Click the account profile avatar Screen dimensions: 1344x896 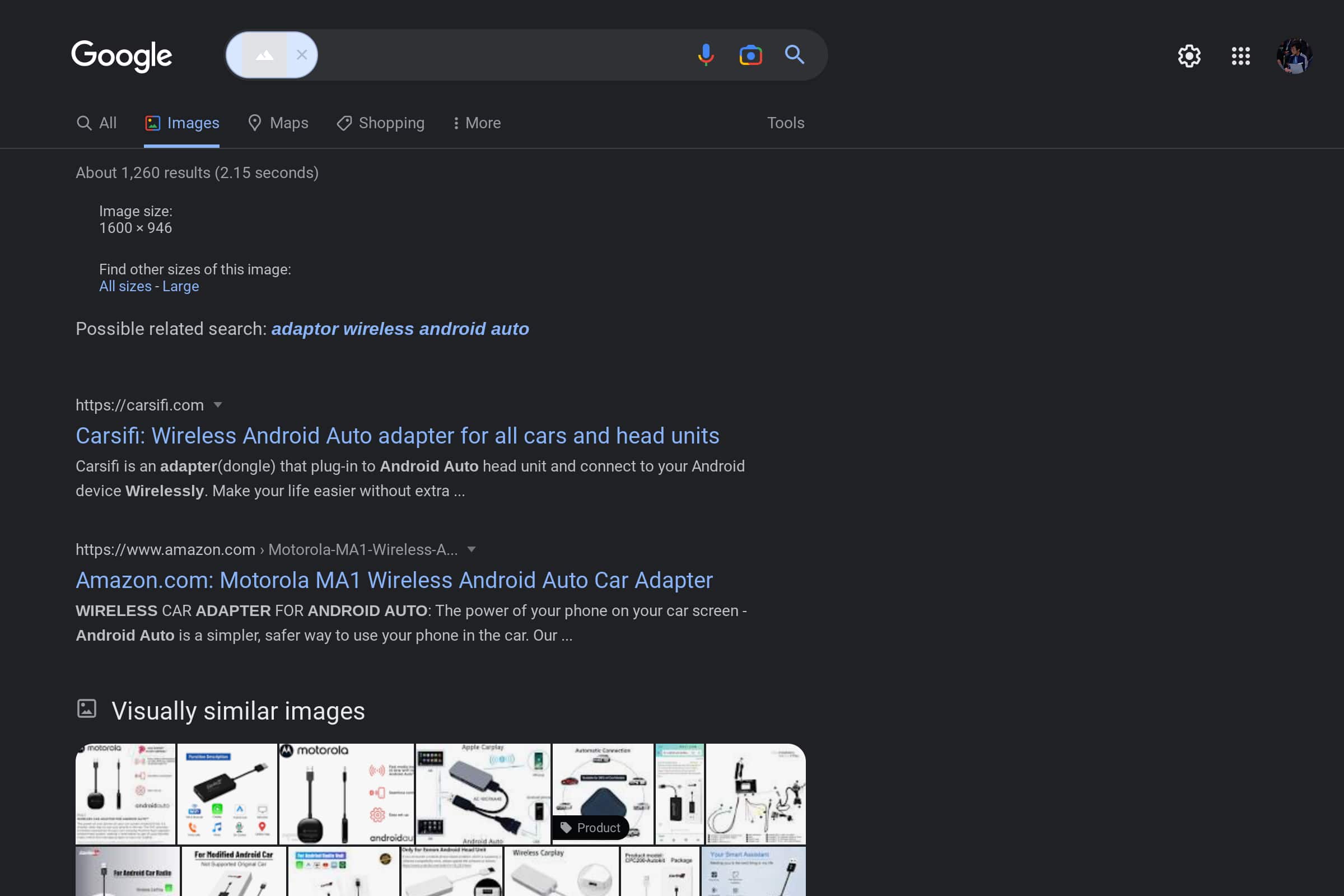(x=1294, y=56)
